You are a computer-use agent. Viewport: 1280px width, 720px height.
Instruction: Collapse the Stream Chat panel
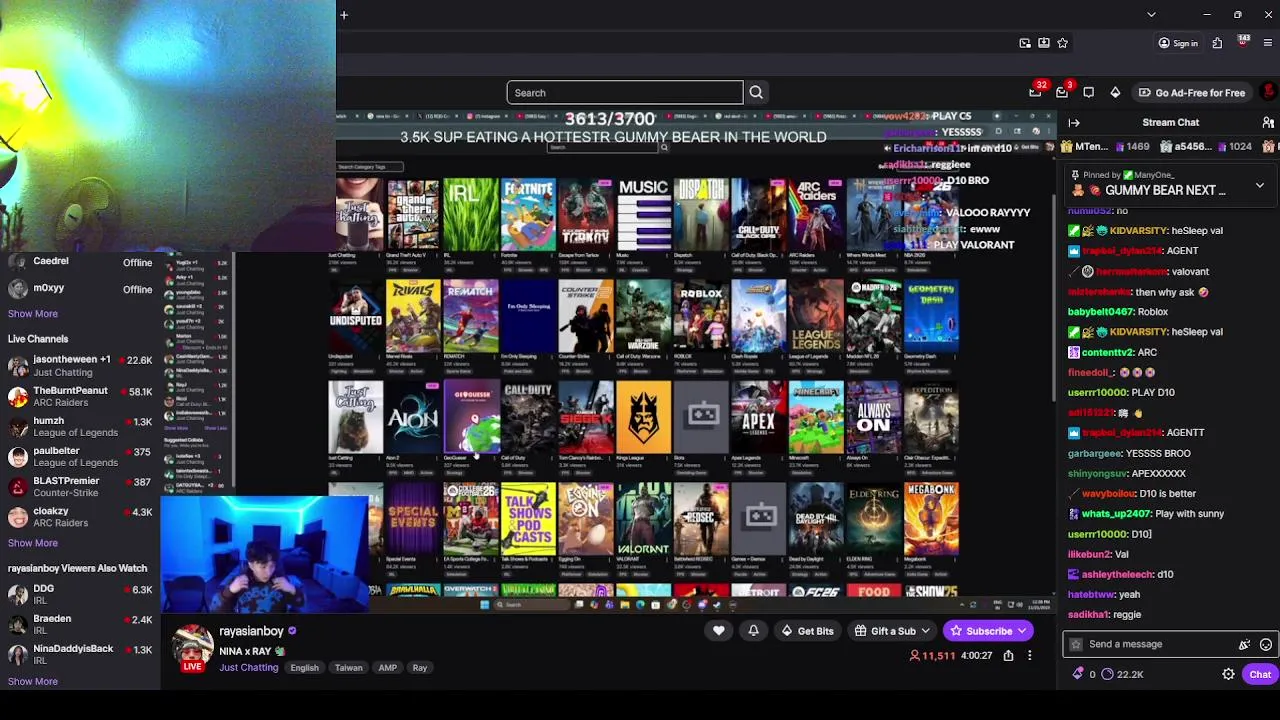point(1074,123)
